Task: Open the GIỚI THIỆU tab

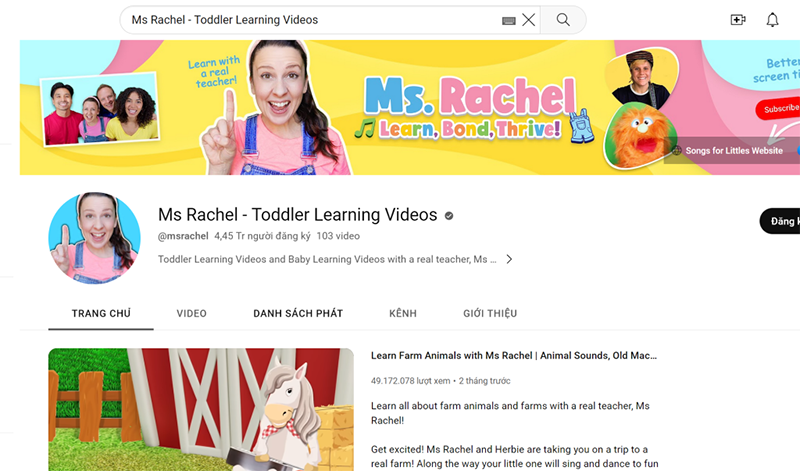Action: click(490, 313)
